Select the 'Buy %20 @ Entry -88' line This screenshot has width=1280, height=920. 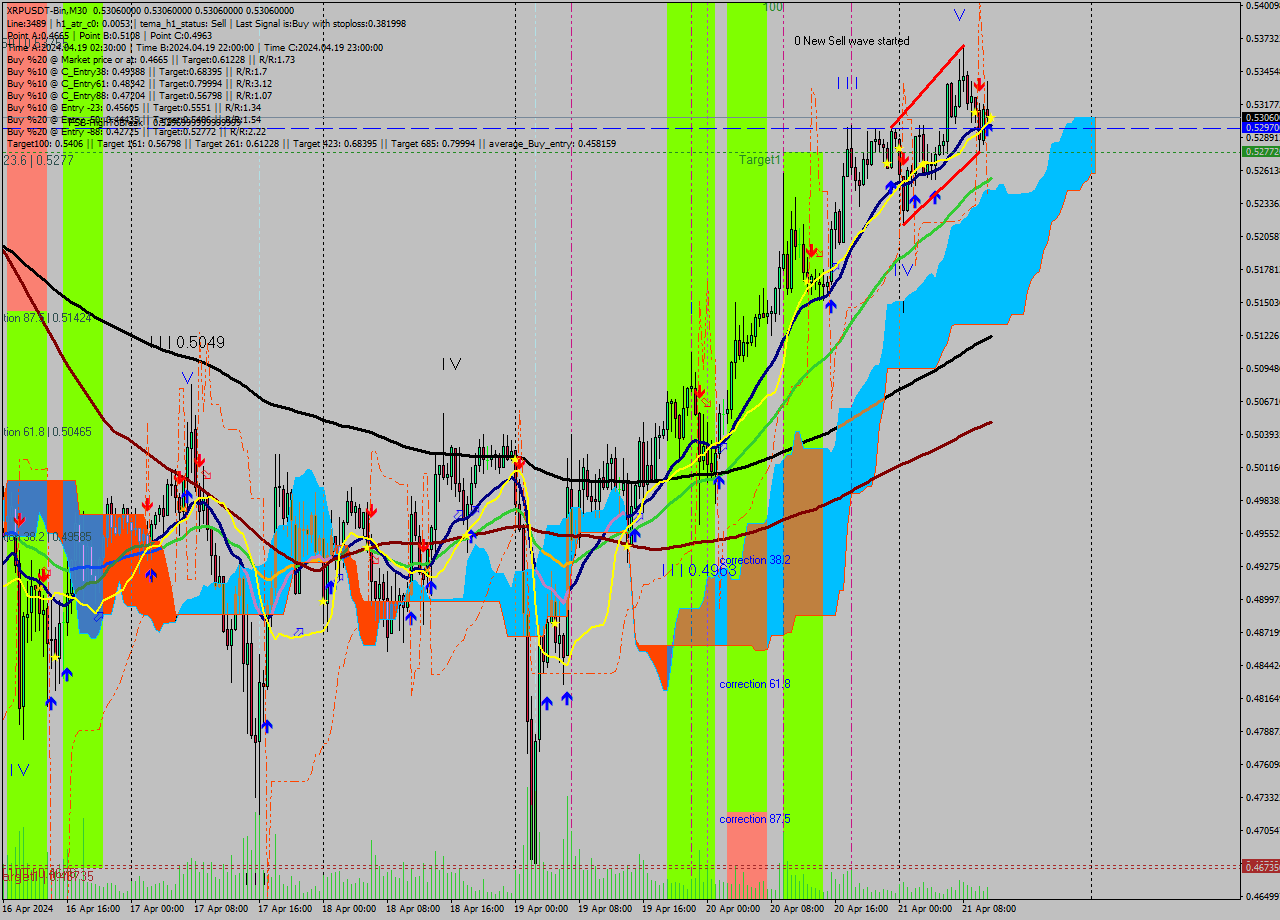point(136,131)
